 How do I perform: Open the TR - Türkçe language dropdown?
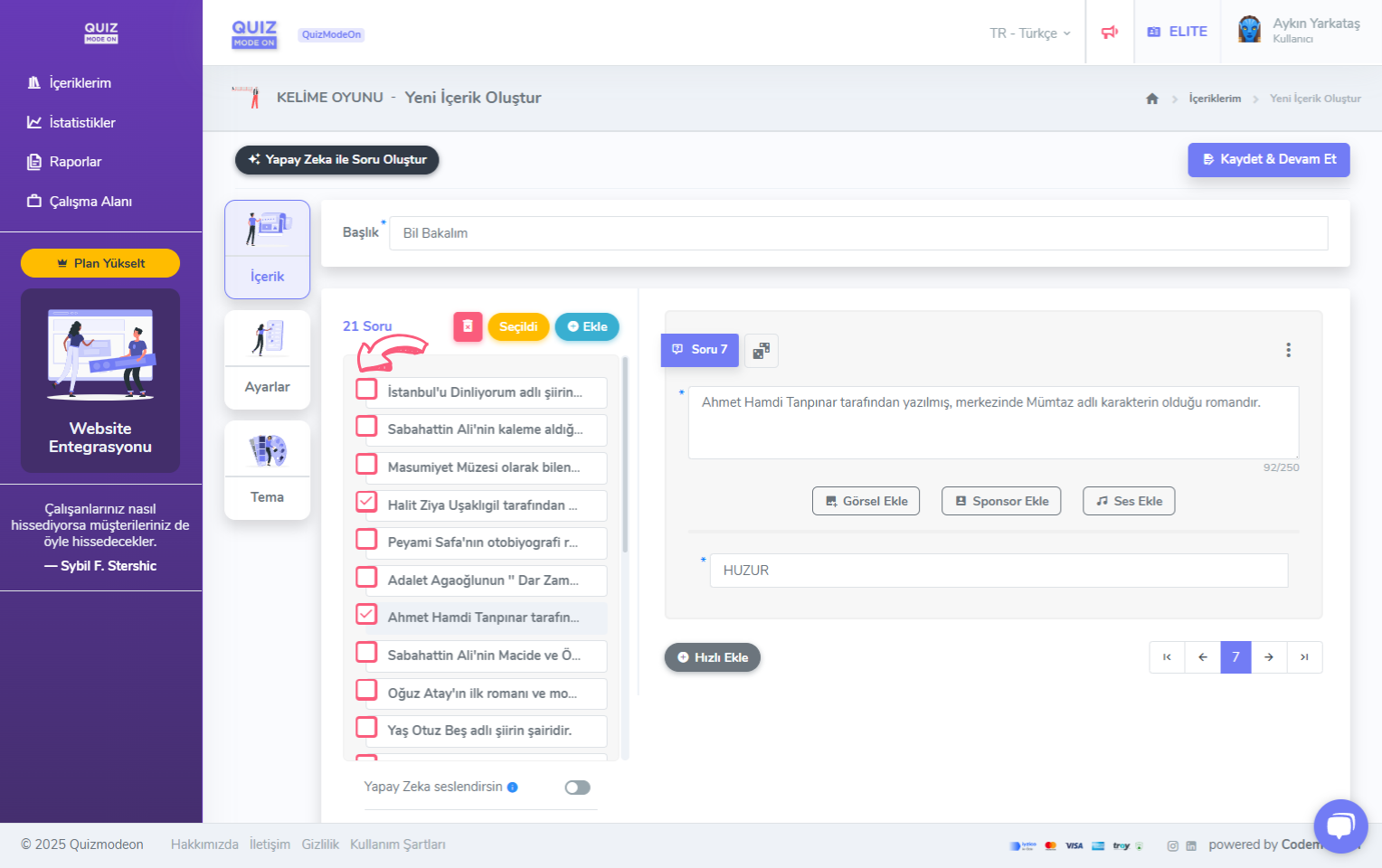click(x=1029, y=33)
